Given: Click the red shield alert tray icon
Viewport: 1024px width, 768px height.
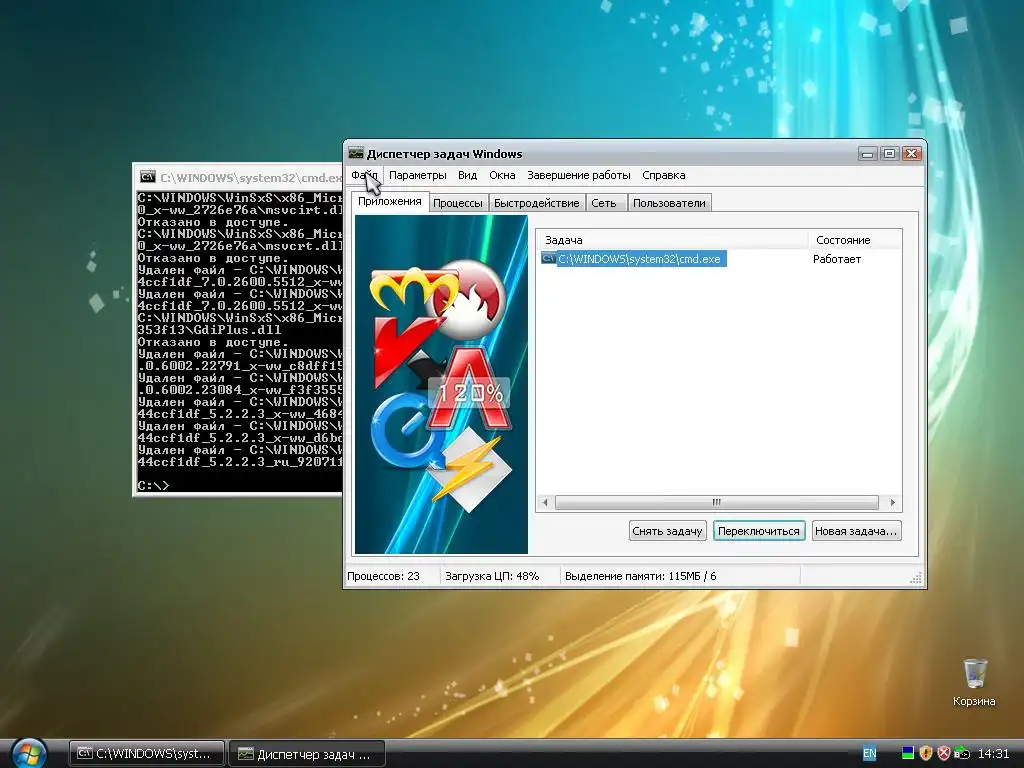Looking at the screenshot, I should click(944, 753).
